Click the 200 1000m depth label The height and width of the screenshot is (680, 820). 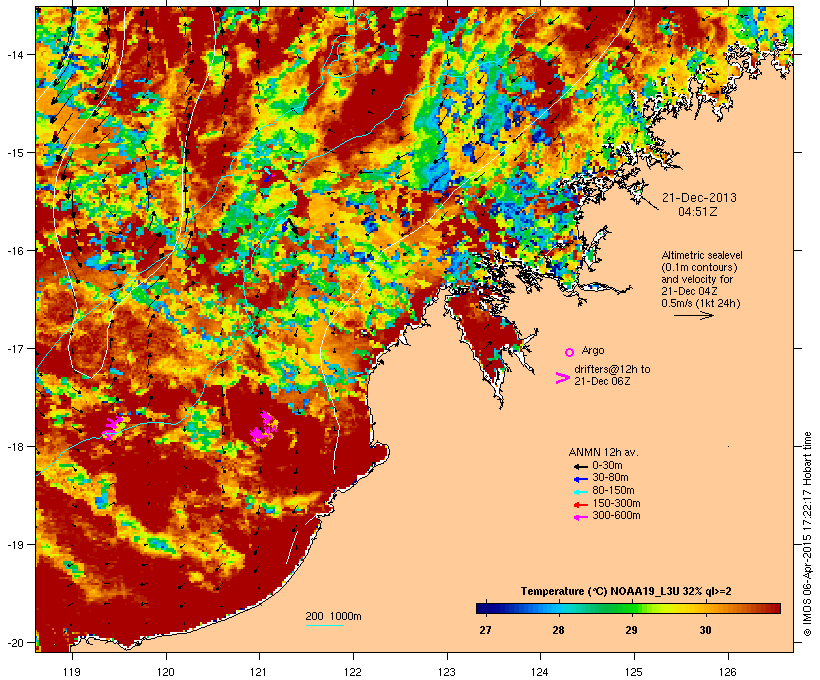[333, 616]
